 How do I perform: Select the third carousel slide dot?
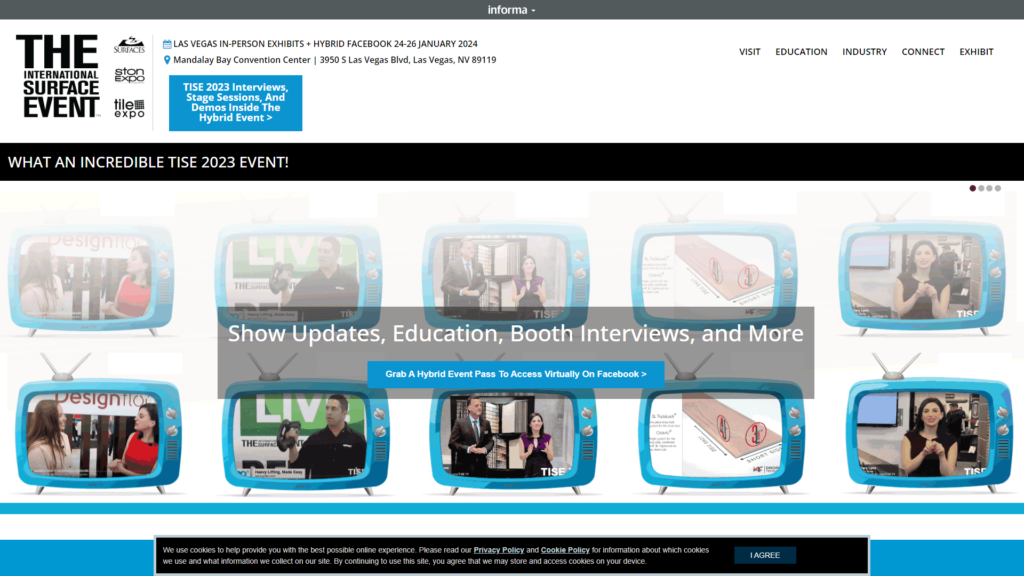989,188
